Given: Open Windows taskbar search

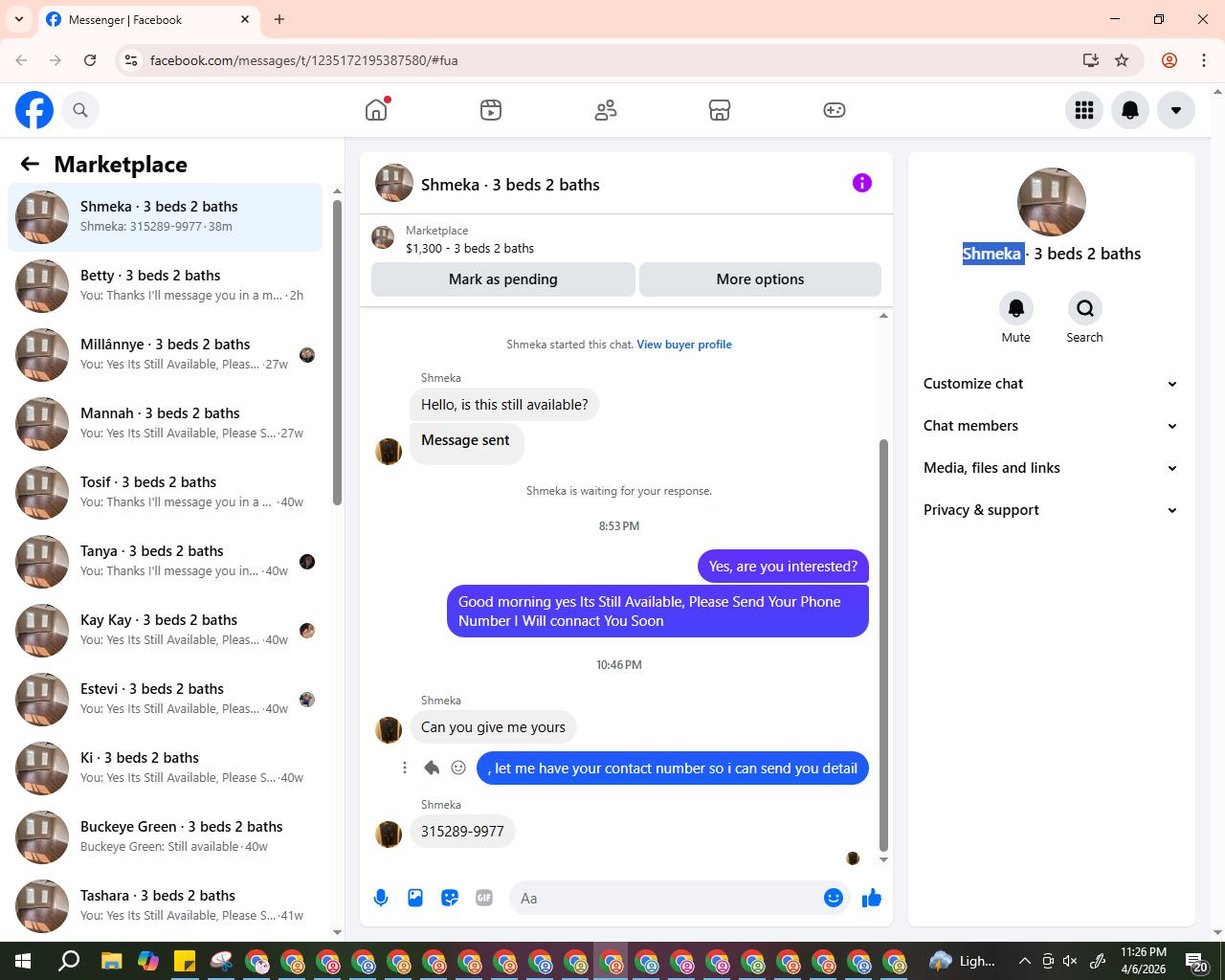Looking at the screenshot, I should 69,961.
